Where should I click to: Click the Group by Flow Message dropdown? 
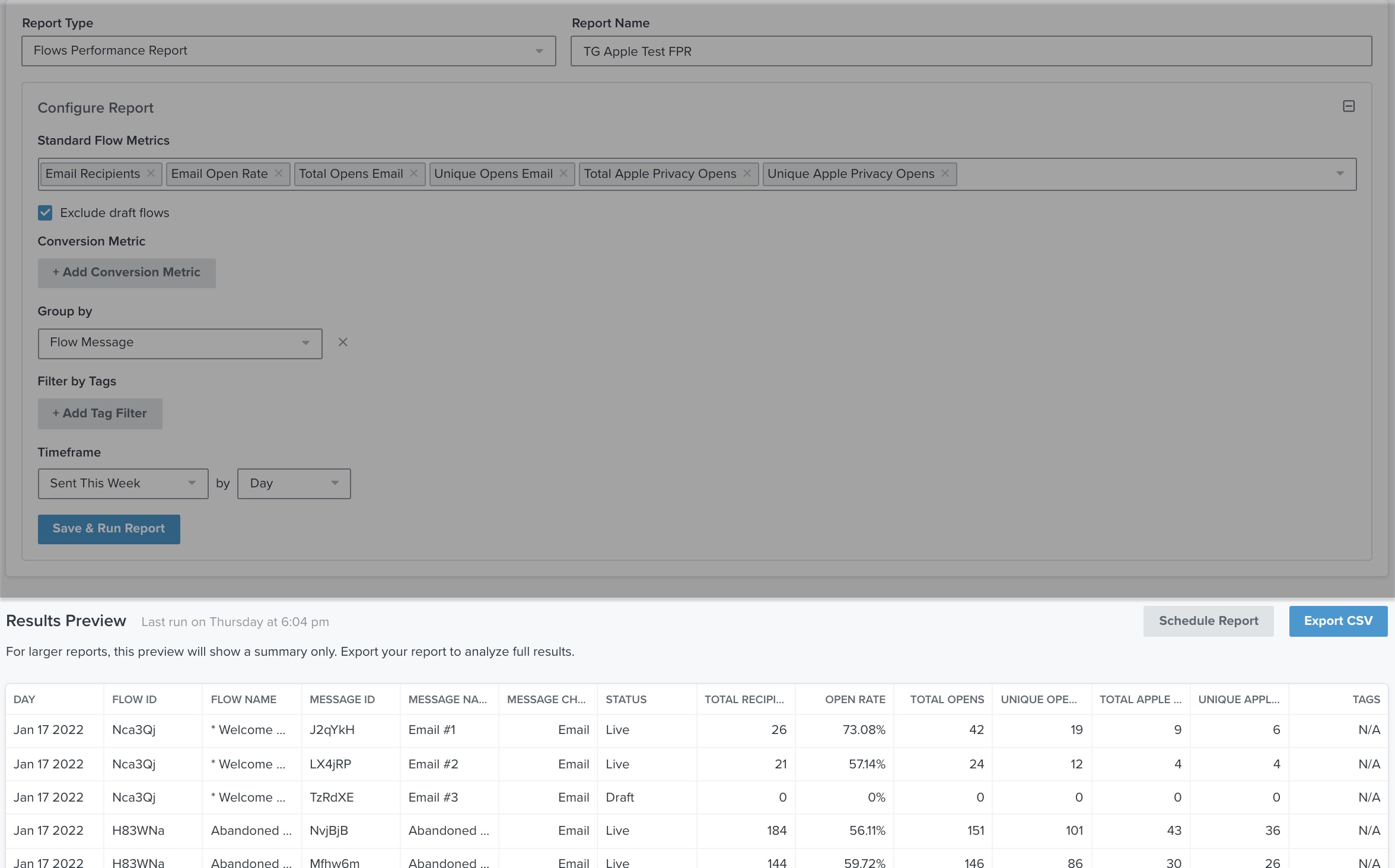coord(180,342)
